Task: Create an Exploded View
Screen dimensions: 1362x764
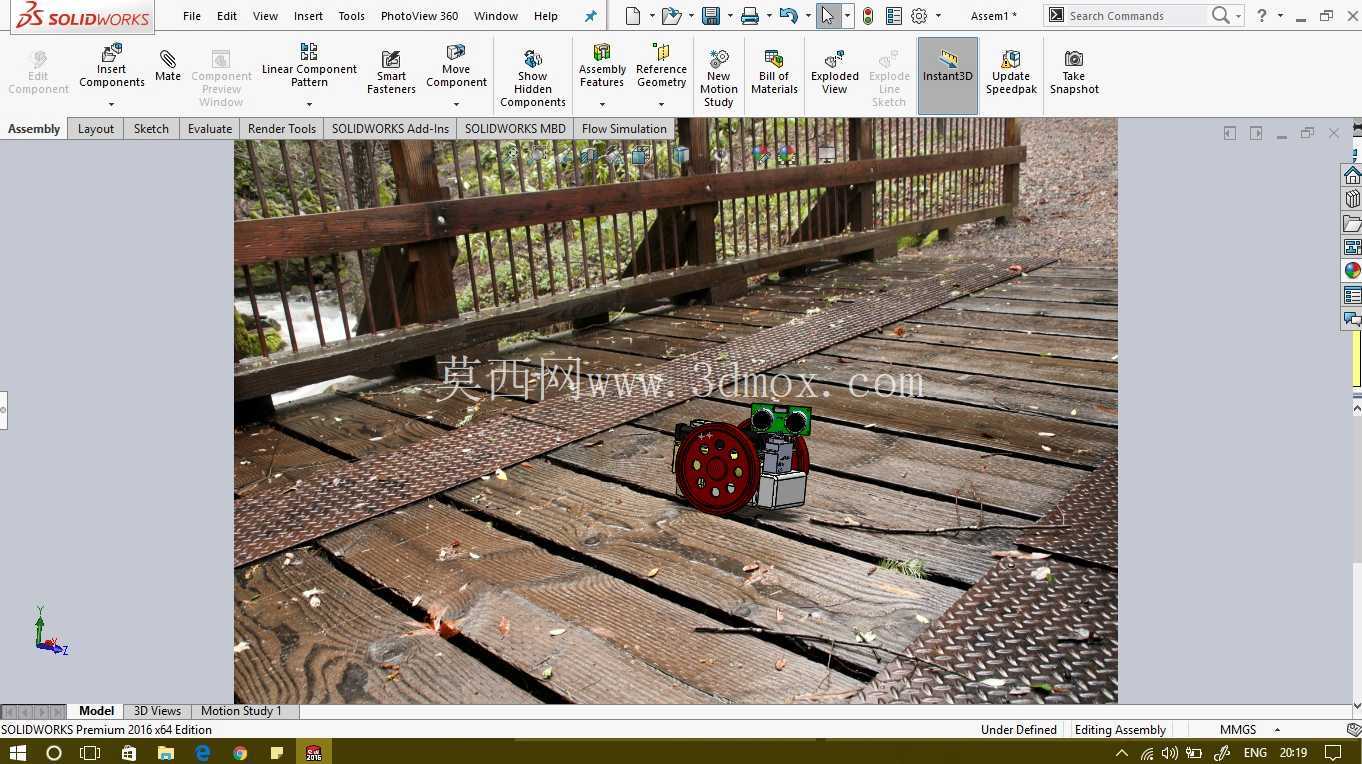Action: click(835, 72)
